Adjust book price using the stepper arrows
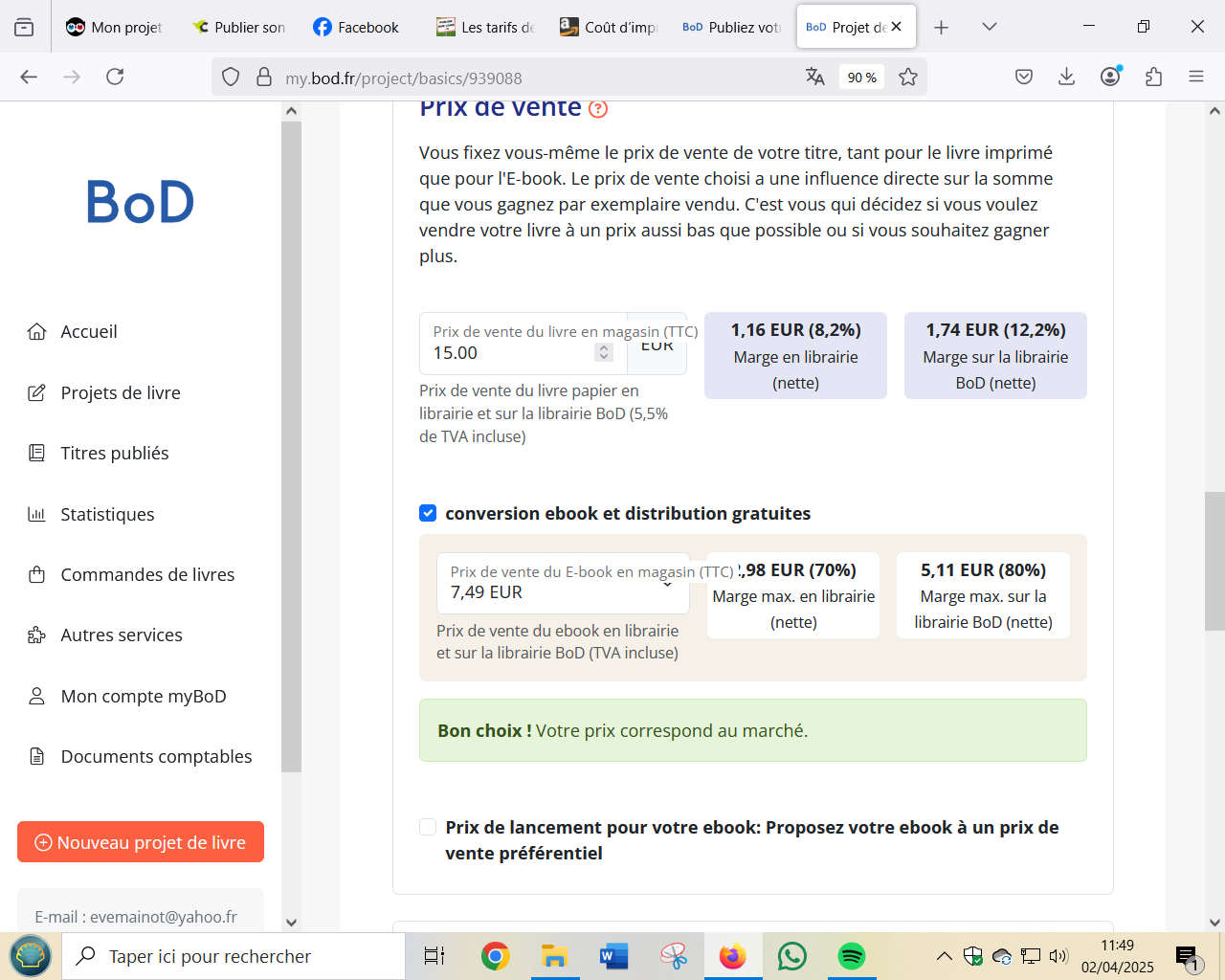 (604, 352)
